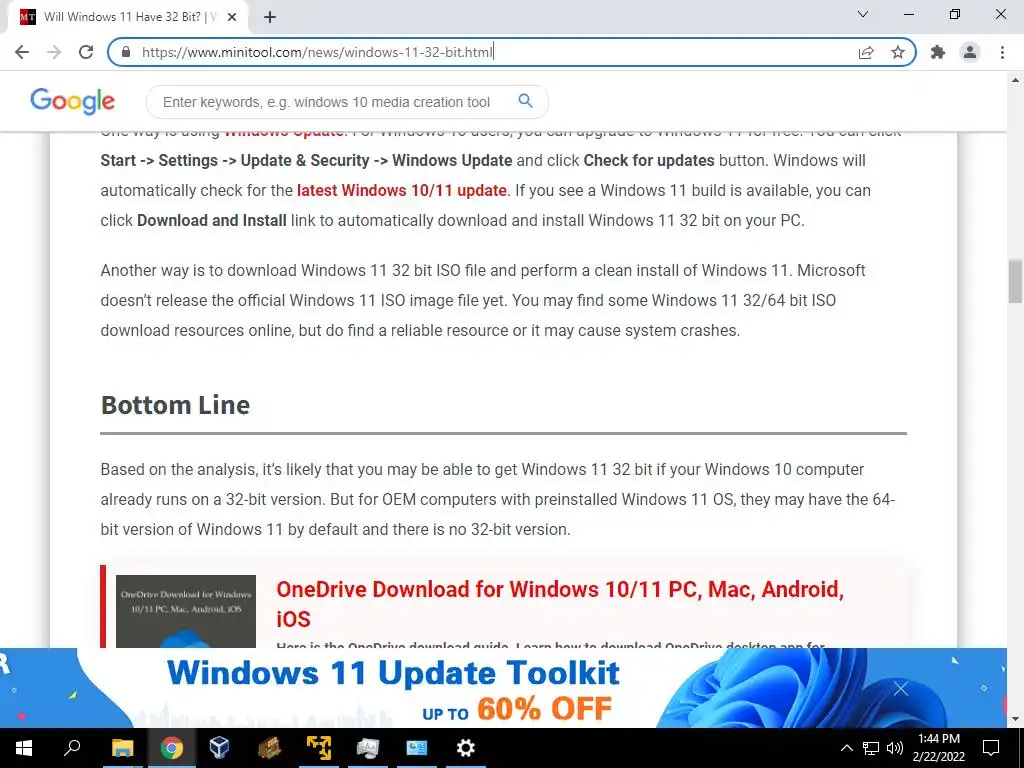Click the page scrollbar thumb
1024x768 pixels.
pos(1015,281)
